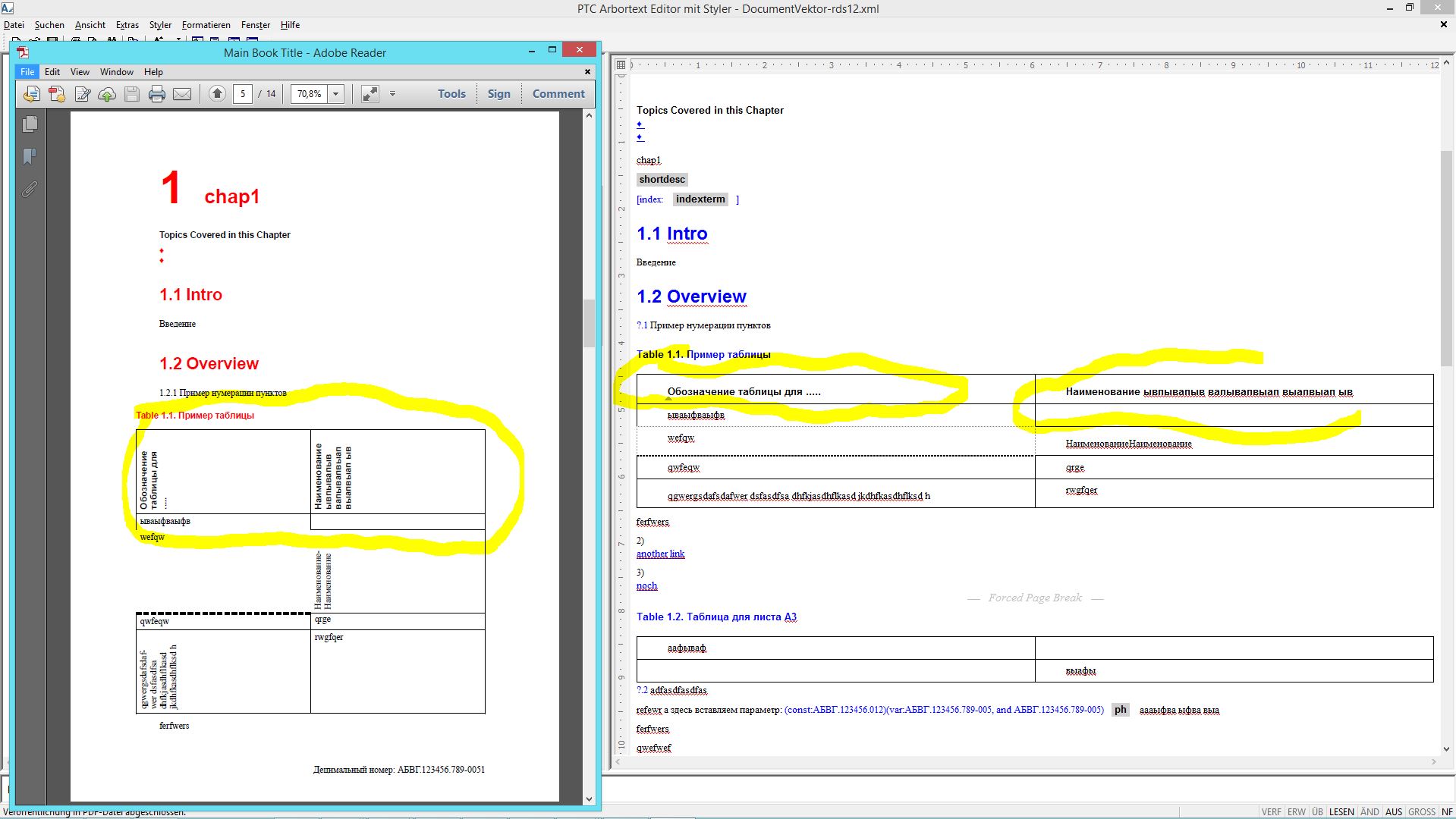Open the Formatieren menu in Arbortext Editor

pos(206,25)
